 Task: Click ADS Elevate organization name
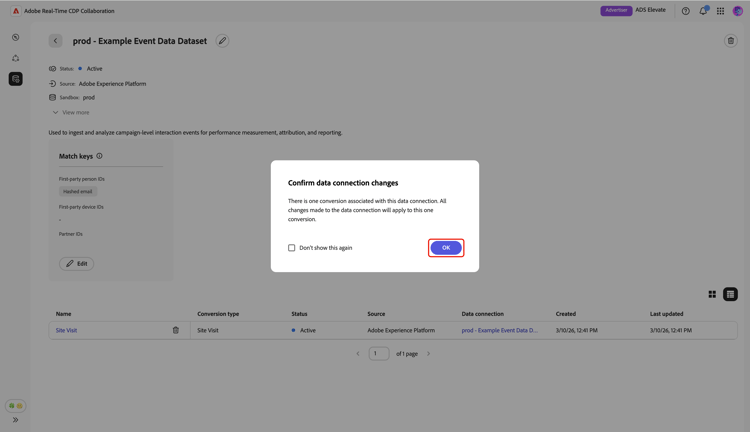point(650,10)
